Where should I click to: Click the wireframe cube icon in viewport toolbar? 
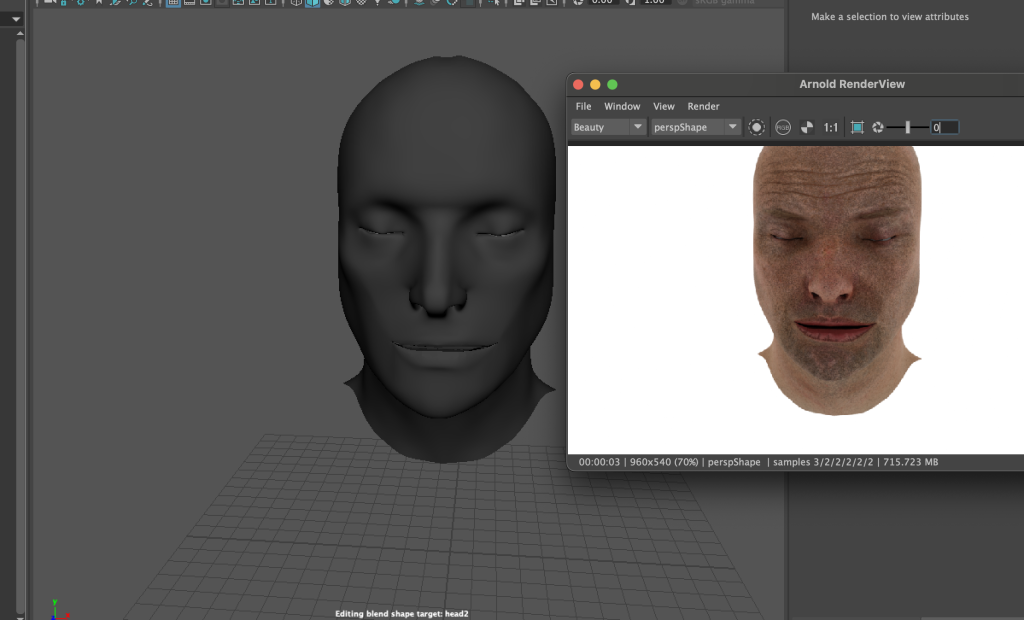[x=296, y=3]
